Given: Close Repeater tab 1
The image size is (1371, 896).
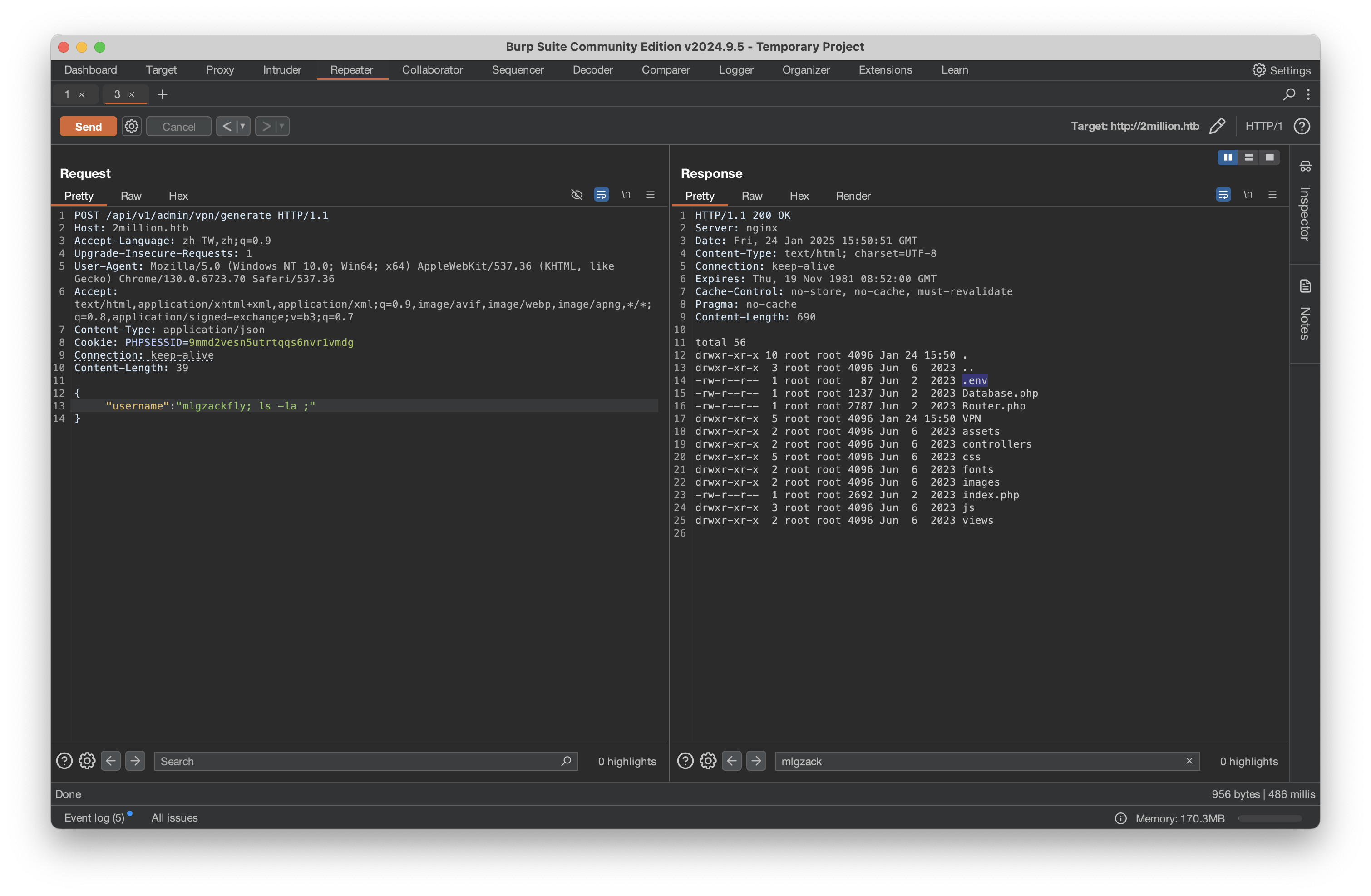Looking at the screenshot, I should [82, 94].
